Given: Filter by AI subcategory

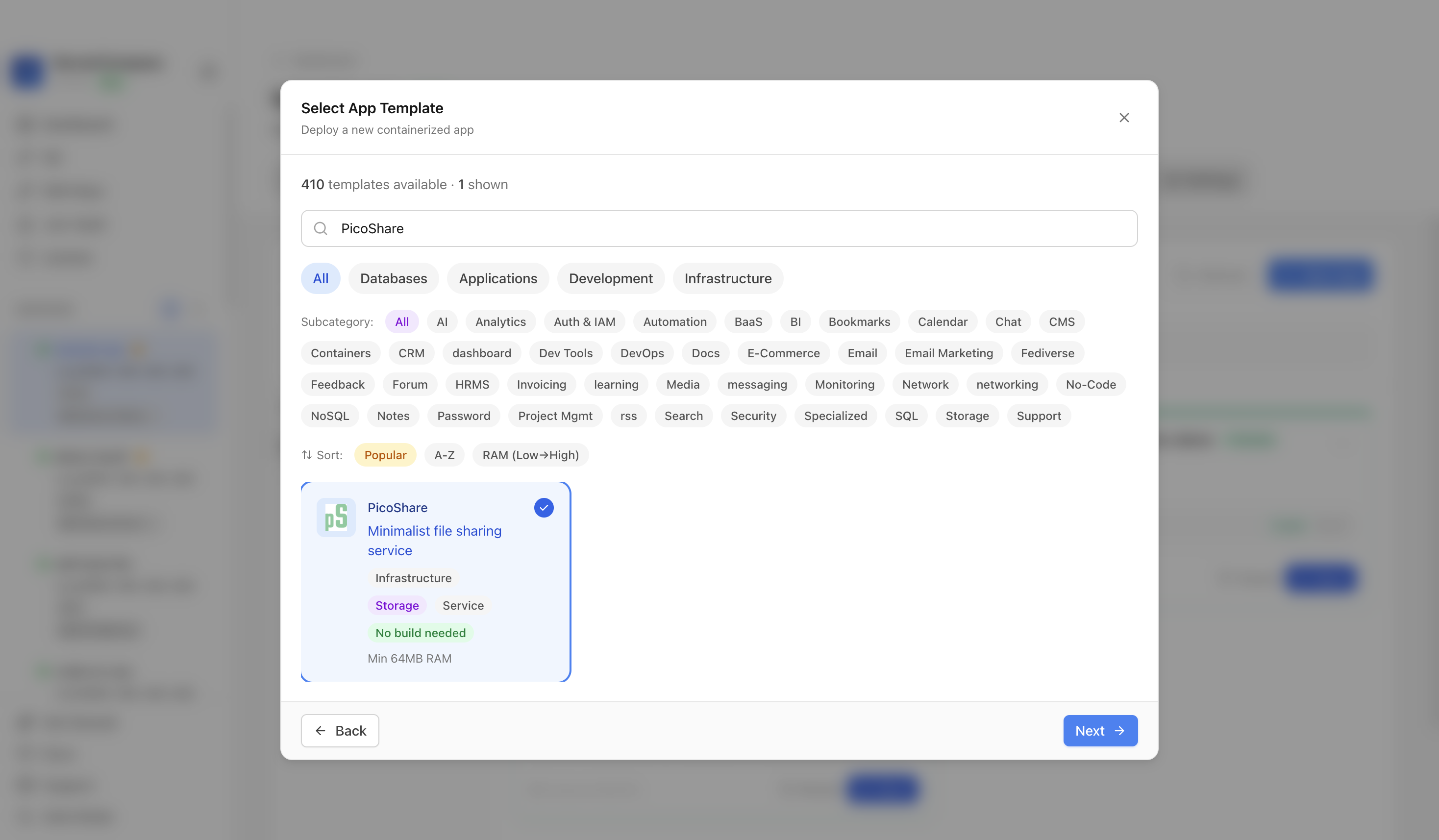Looking at the screenshot, I should pos(442,321).
